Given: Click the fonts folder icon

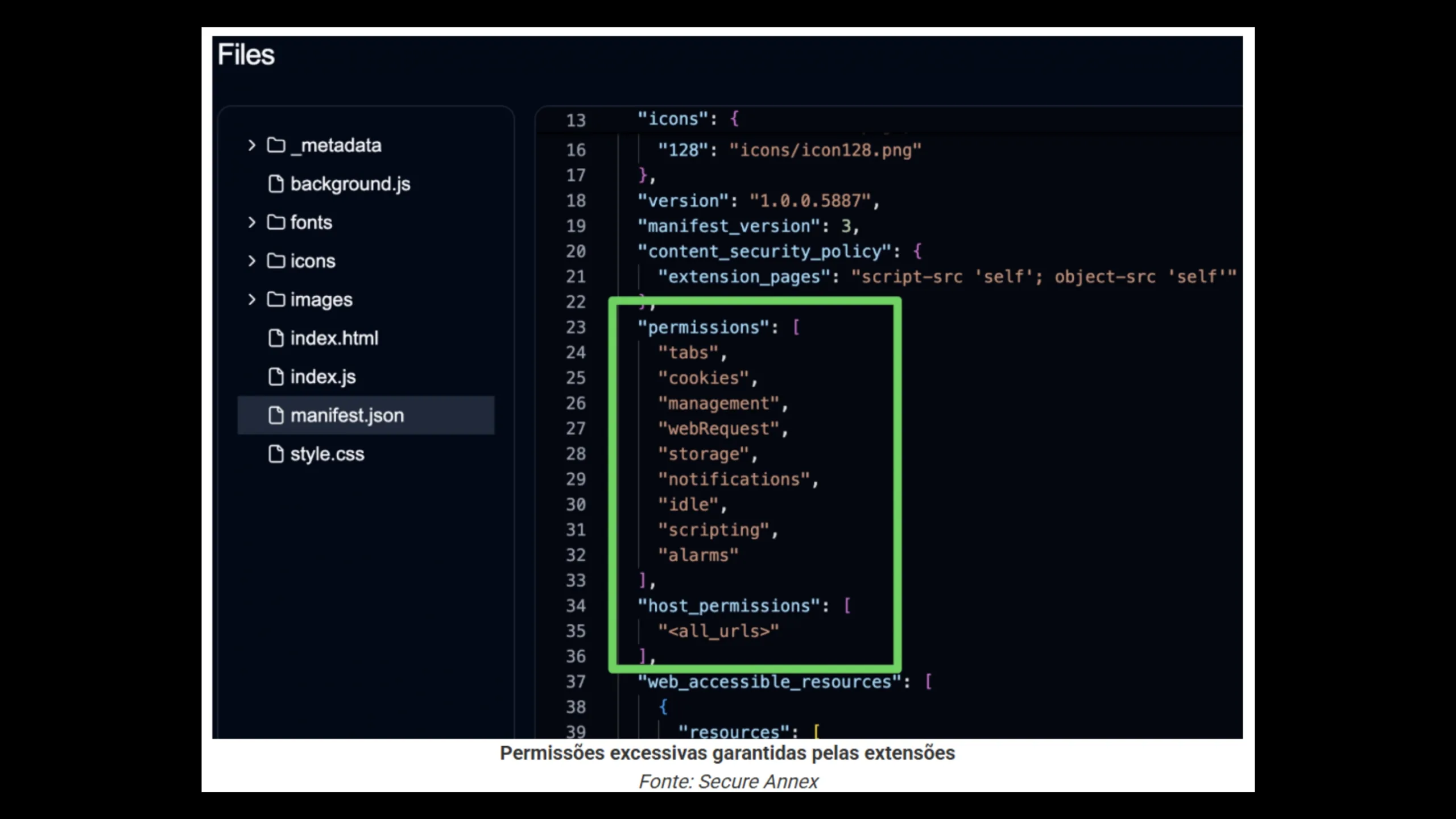Looking at the screenshot, I should point(276,222).
